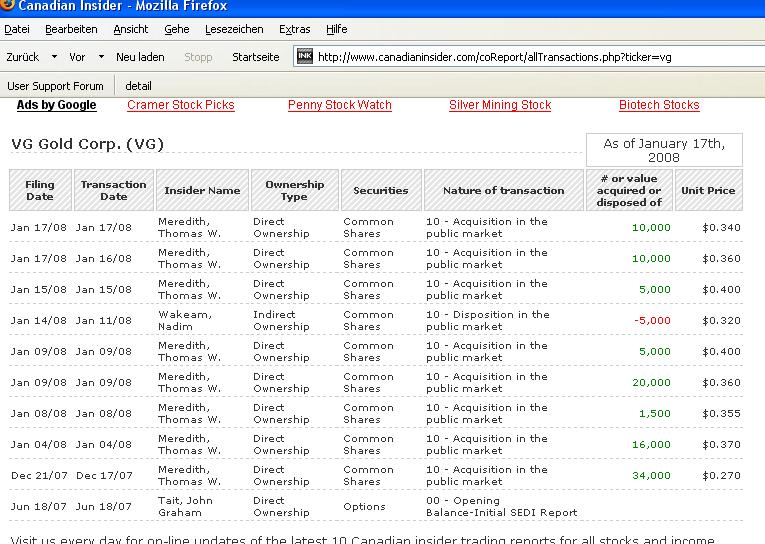Open the Ansicht menu
The height and width of the screenshot is (544, 765).
tap(131, 29)
